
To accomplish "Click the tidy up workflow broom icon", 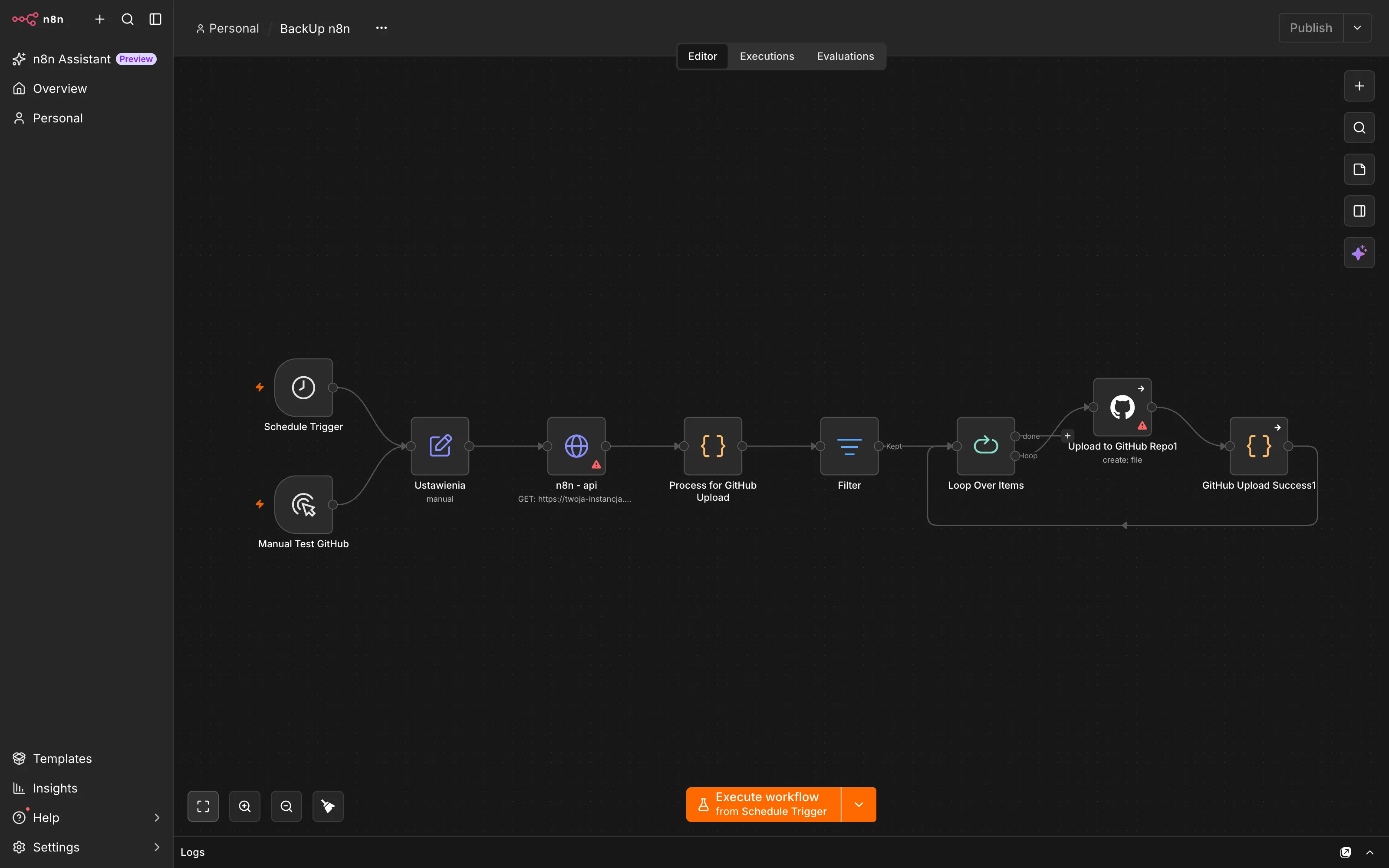I will [x=328, y=806].
